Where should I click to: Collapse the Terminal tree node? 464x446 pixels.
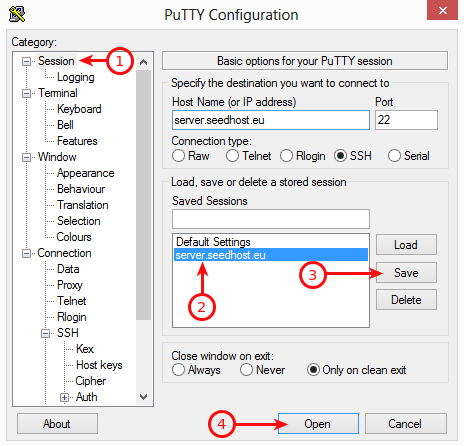[26, 93]
